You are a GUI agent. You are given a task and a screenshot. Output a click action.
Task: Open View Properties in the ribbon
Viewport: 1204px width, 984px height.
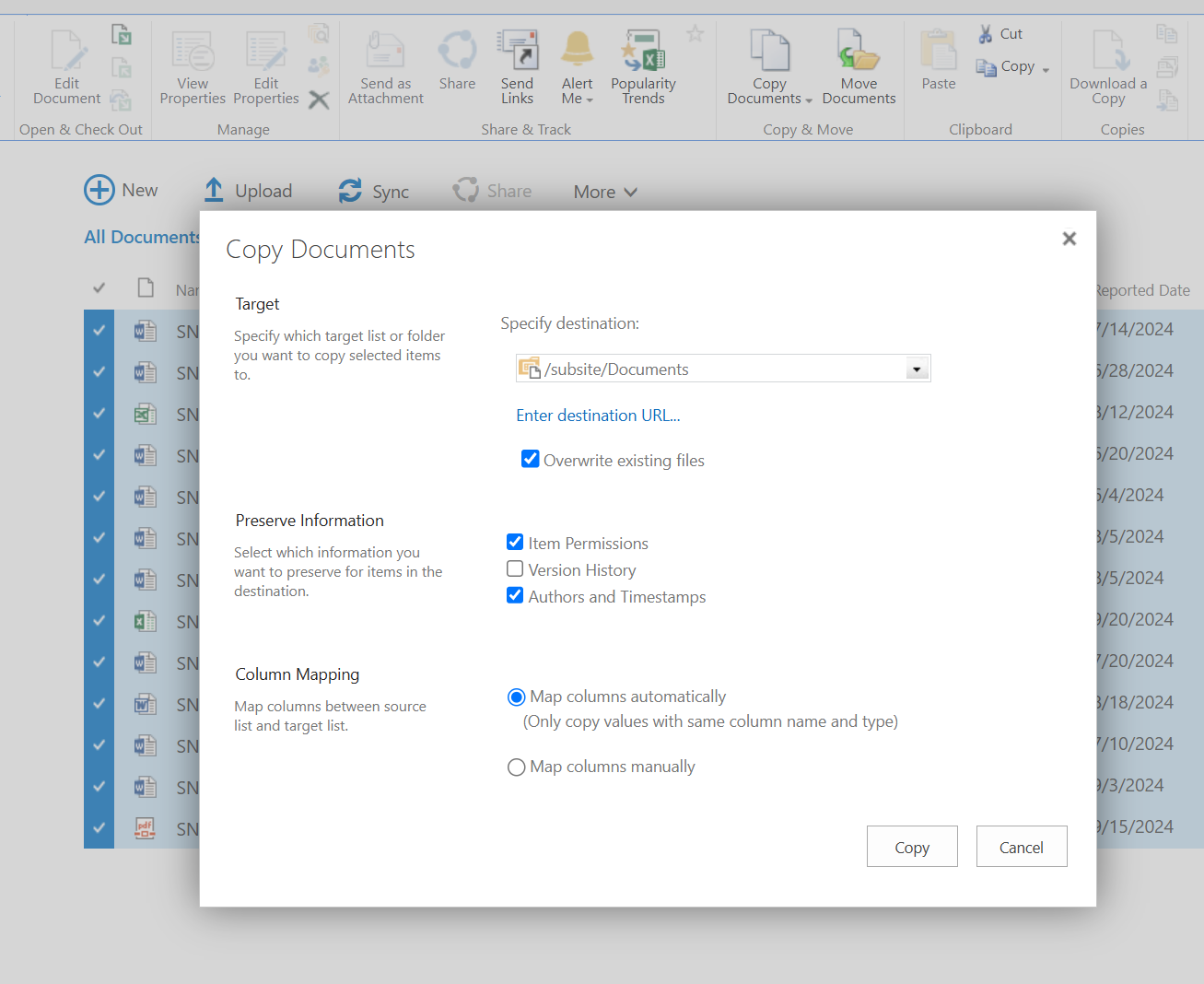(193, 67)
